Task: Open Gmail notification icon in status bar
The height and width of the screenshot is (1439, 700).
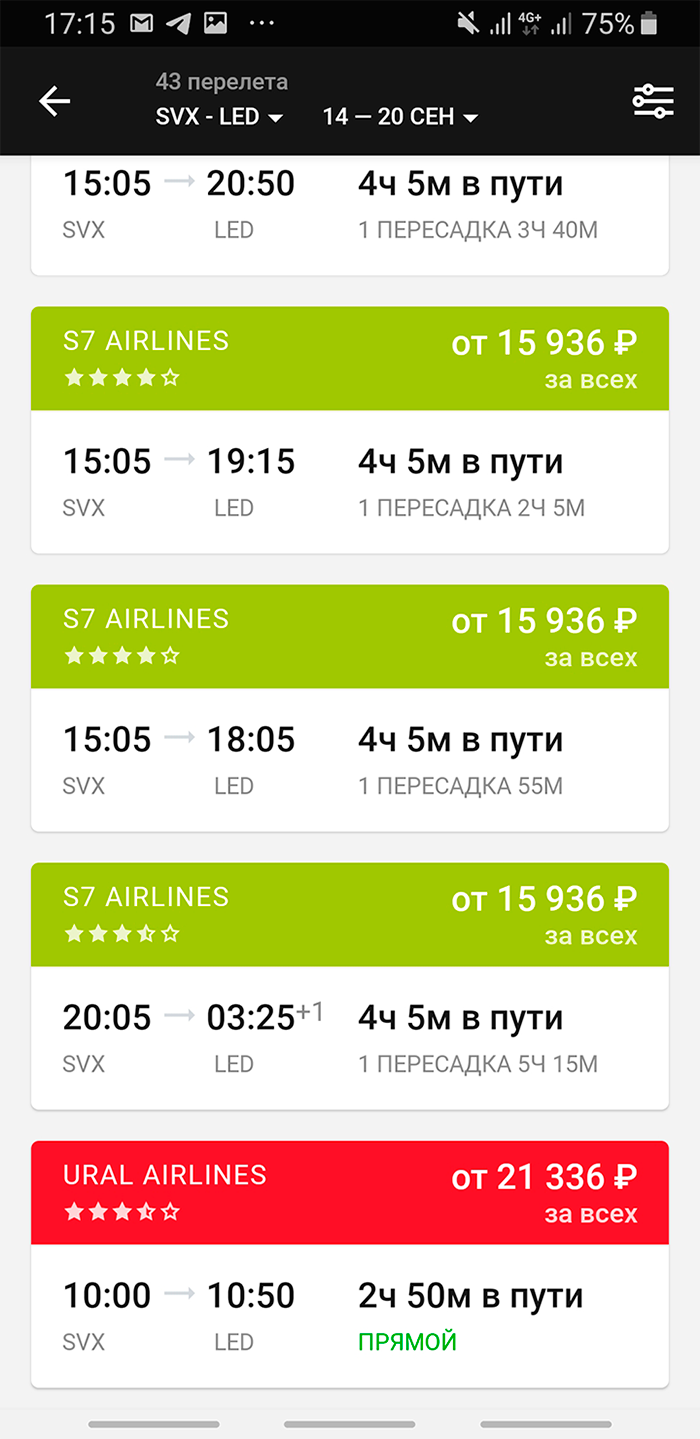Action: (140, 24)
